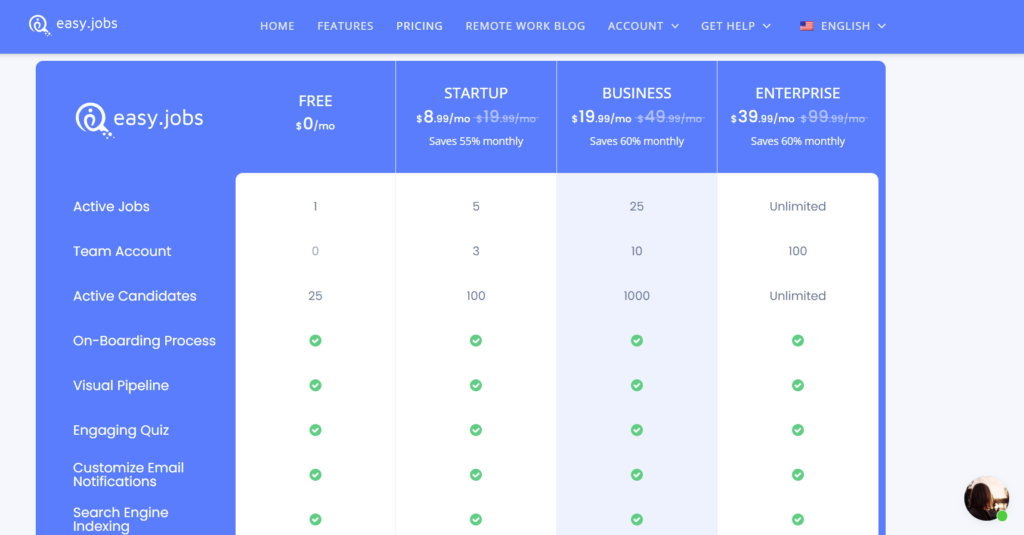1024x535 pixels.
Task: Click the 'Active Jobs' row label
Action: click(111, 206)
